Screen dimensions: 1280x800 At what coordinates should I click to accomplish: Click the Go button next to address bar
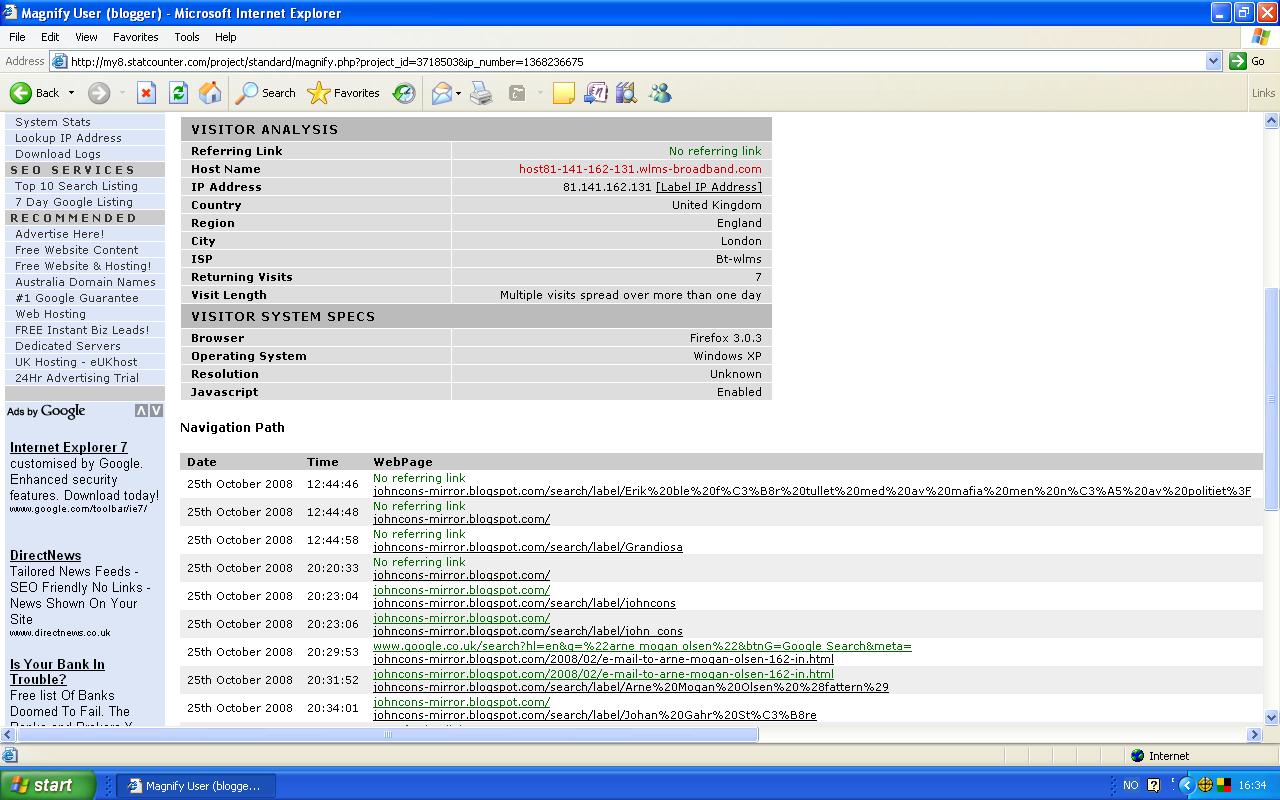(x=1248, y=61)
